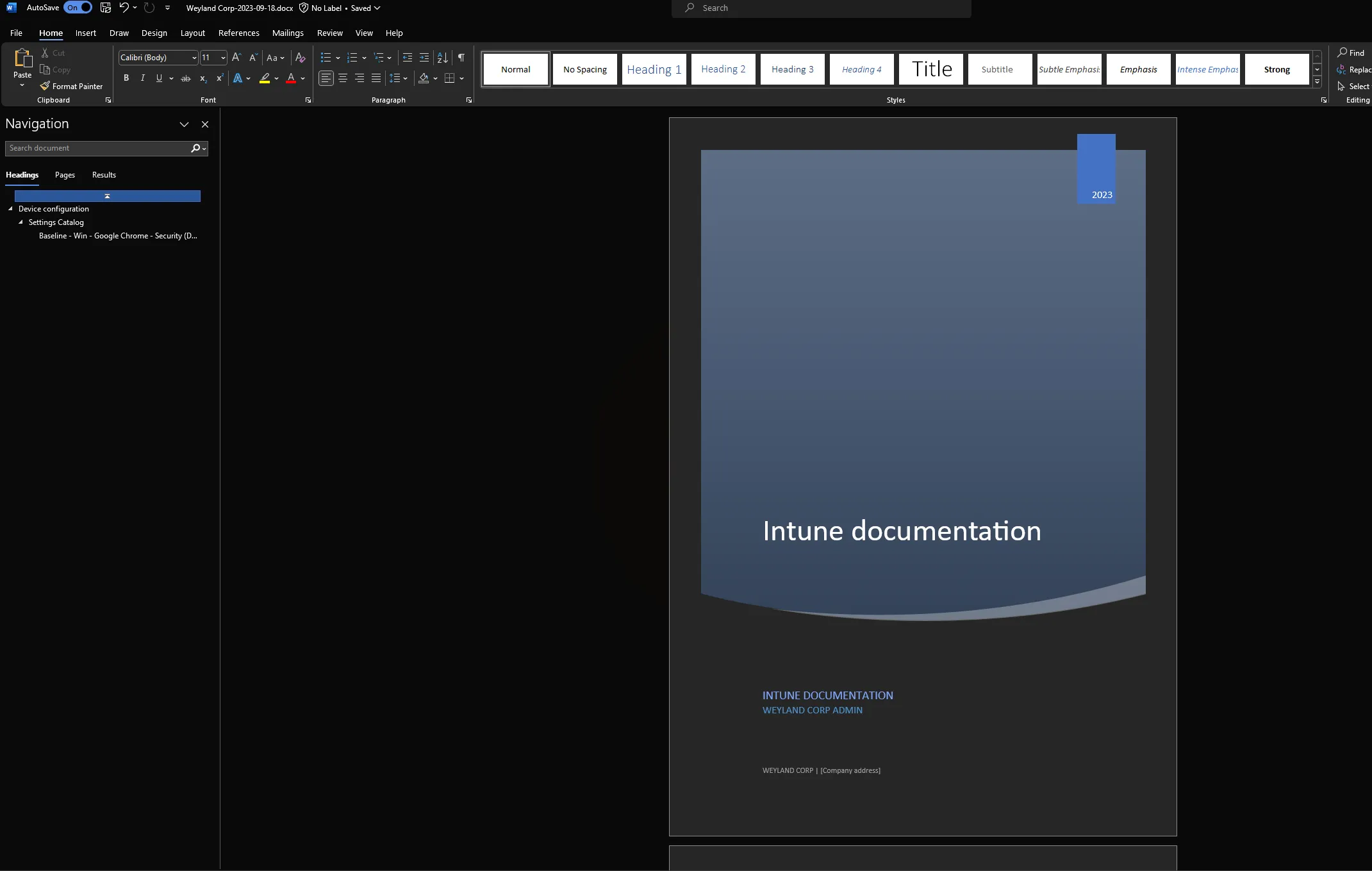Sort selected text alphabetically
This screenshot has height=871, width=1372.
(x=442, y=58)
